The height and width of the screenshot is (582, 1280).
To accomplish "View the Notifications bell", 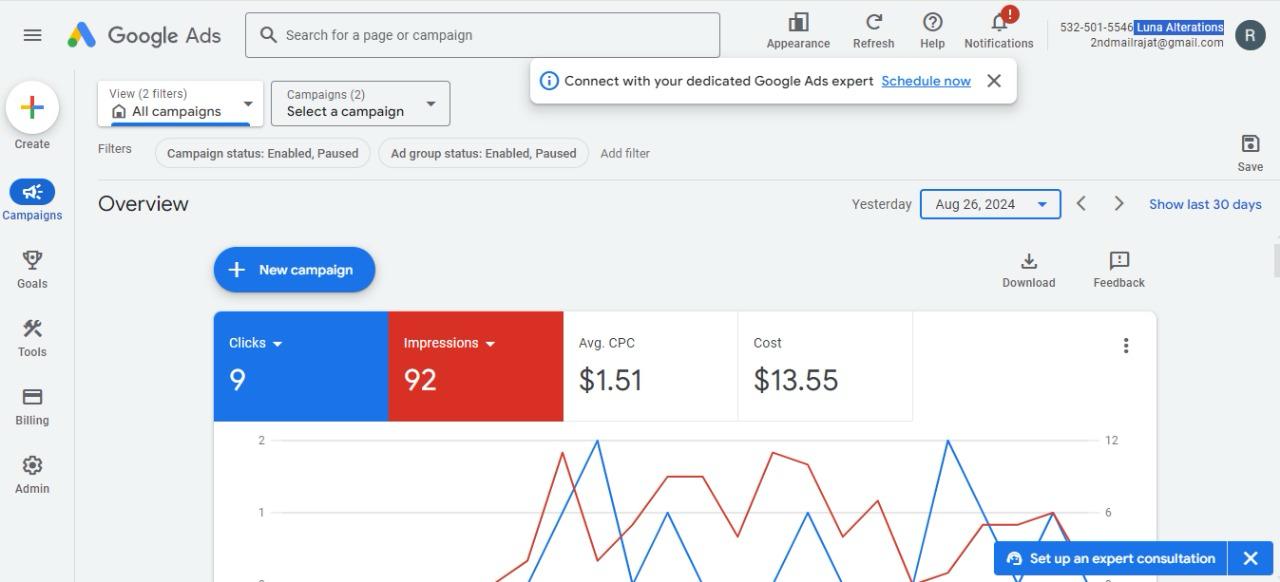I will pyautogui.click(x=998, y=24).
